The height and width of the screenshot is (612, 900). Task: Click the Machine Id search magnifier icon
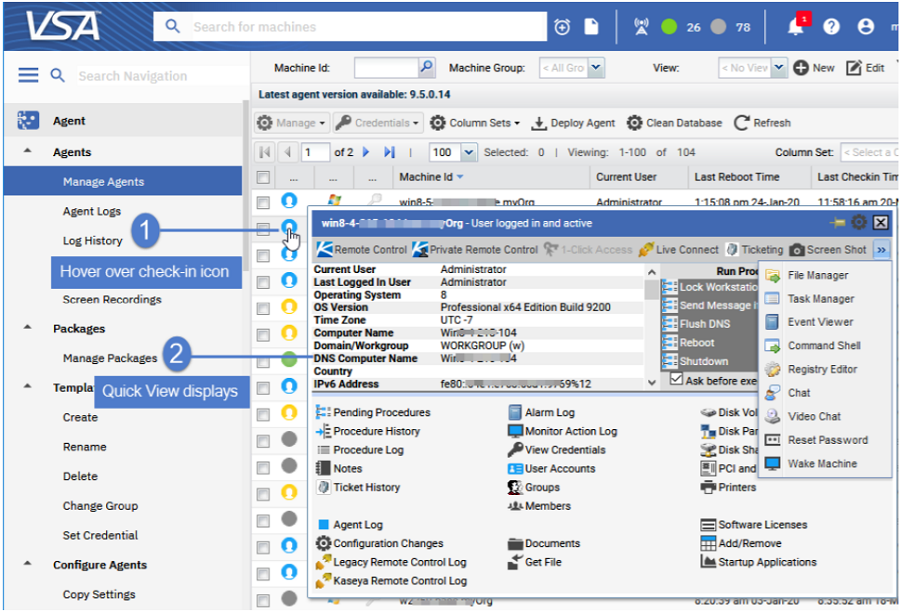click(426, 68)
